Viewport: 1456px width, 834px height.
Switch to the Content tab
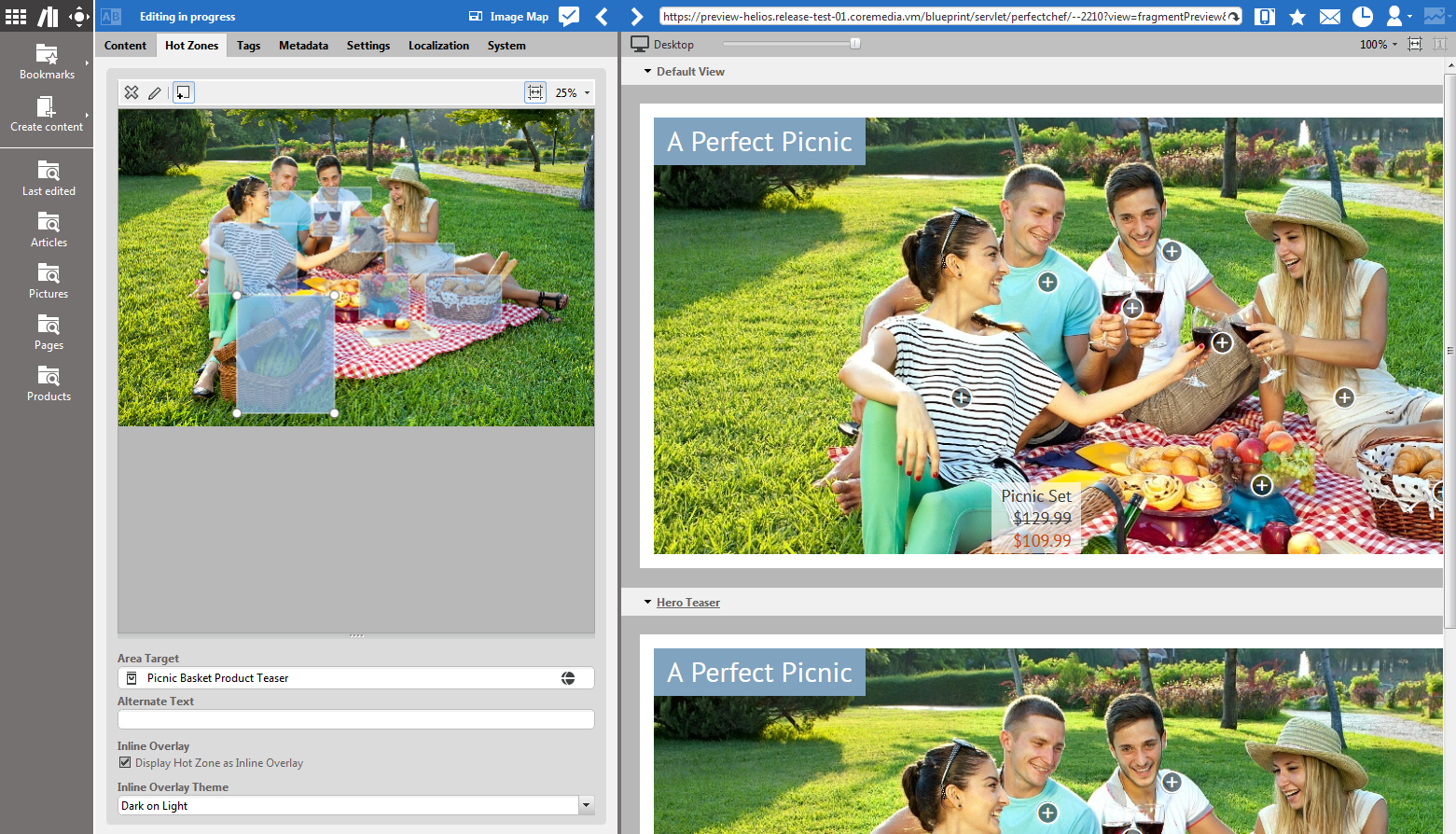pyautogui.click(x=125, y=45)
